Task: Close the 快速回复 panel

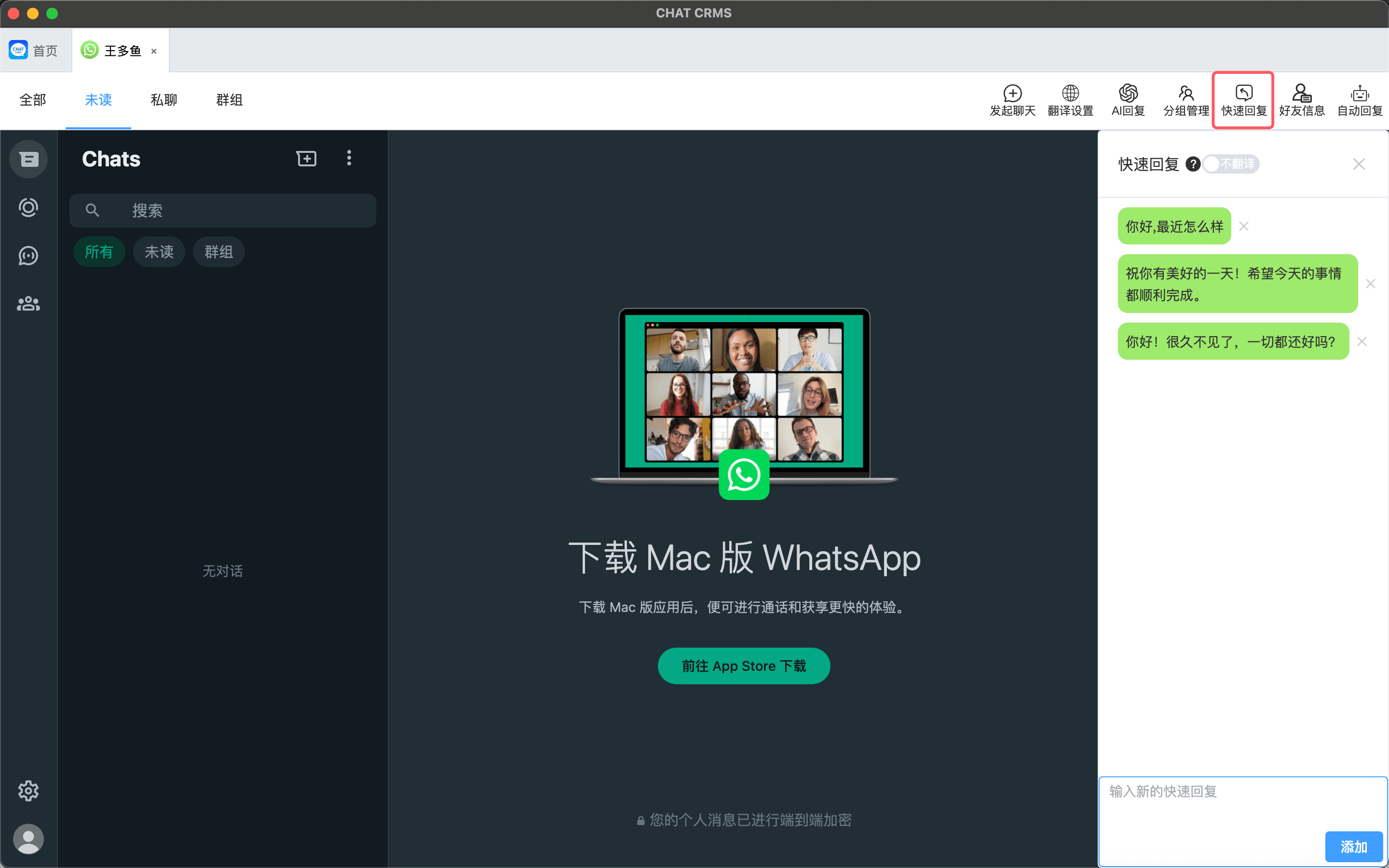Action: (1359, 164)
